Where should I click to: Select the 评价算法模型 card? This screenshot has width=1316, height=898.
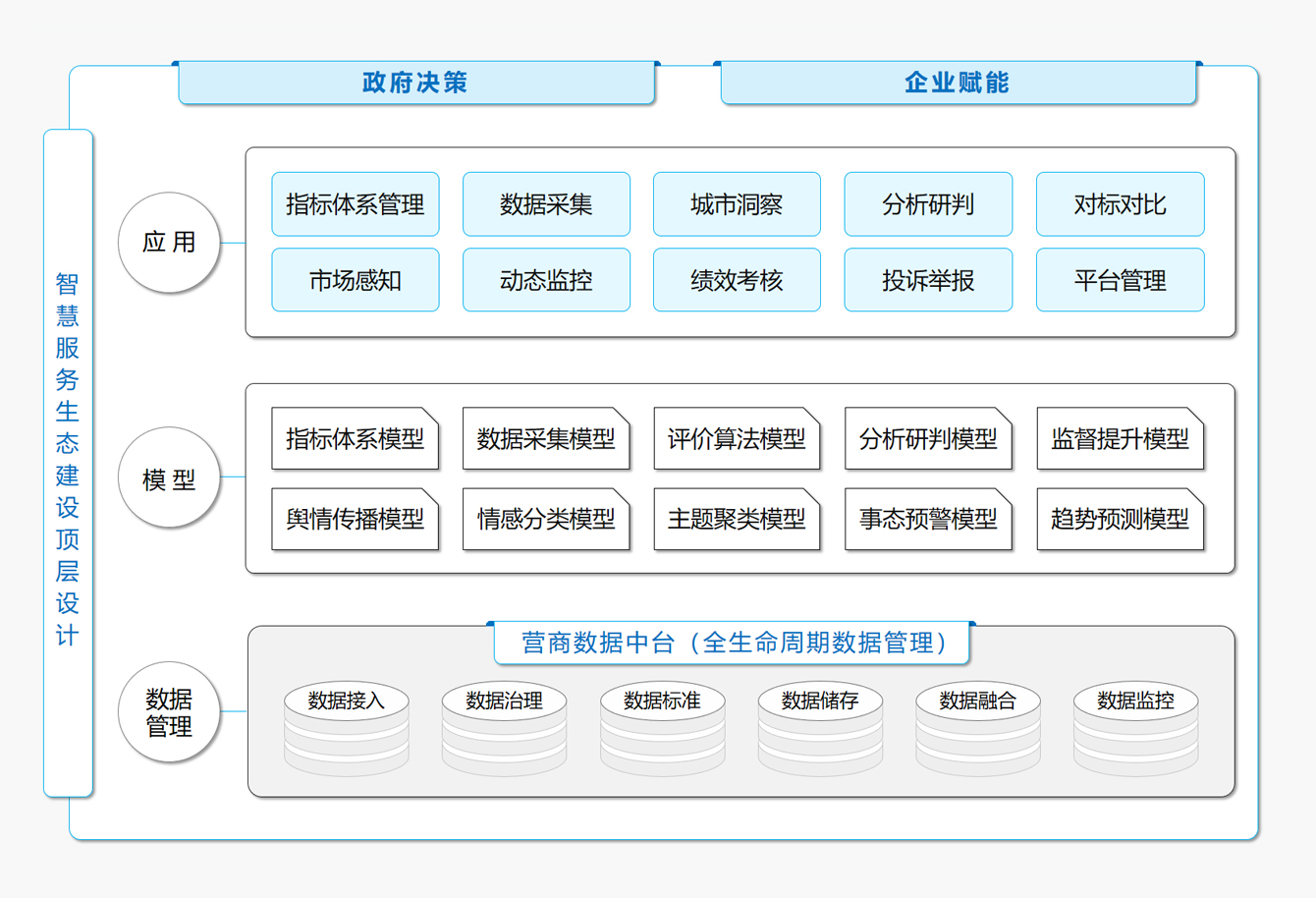737,438
